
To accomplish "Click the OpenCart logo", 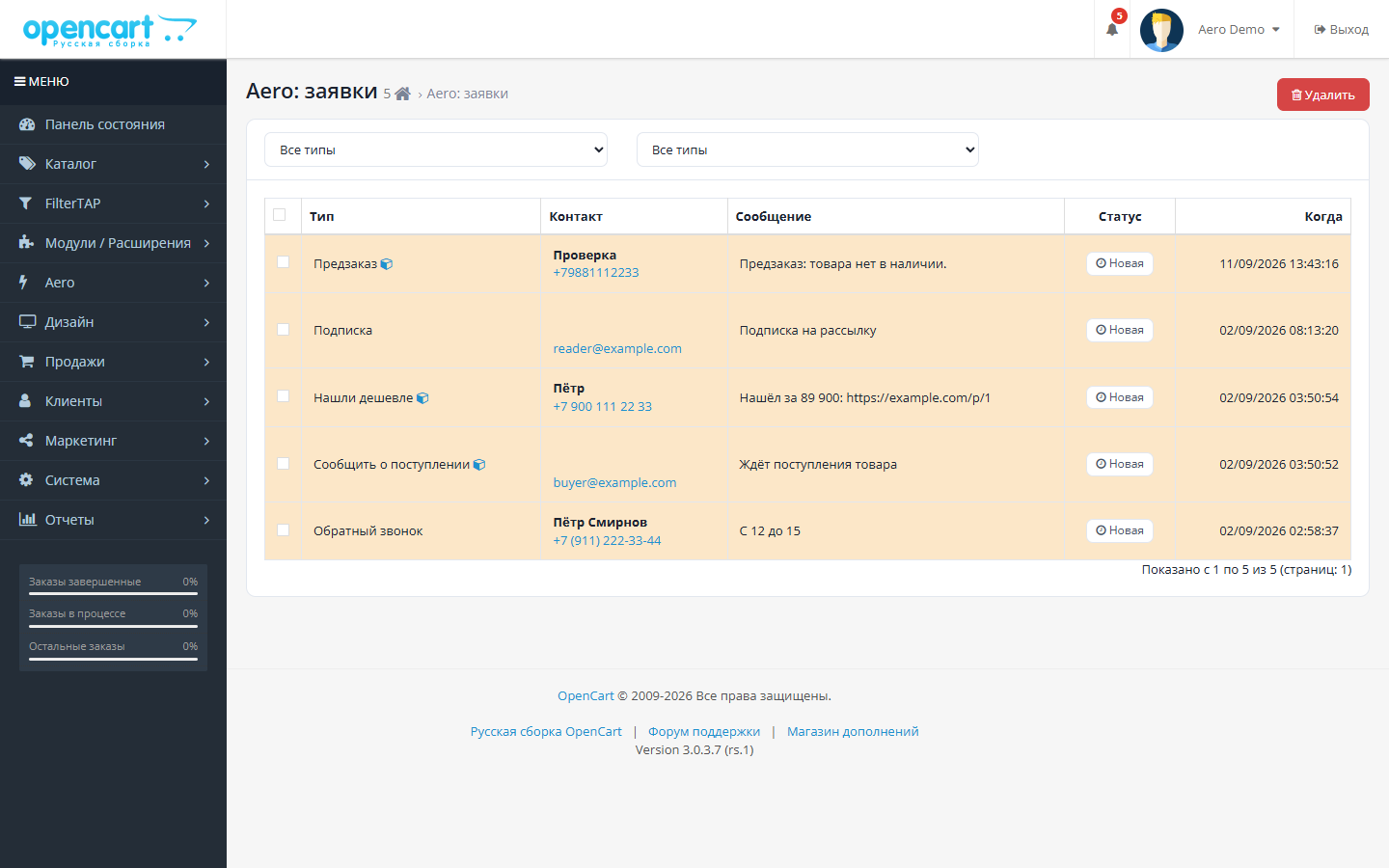I will point(110,30).
